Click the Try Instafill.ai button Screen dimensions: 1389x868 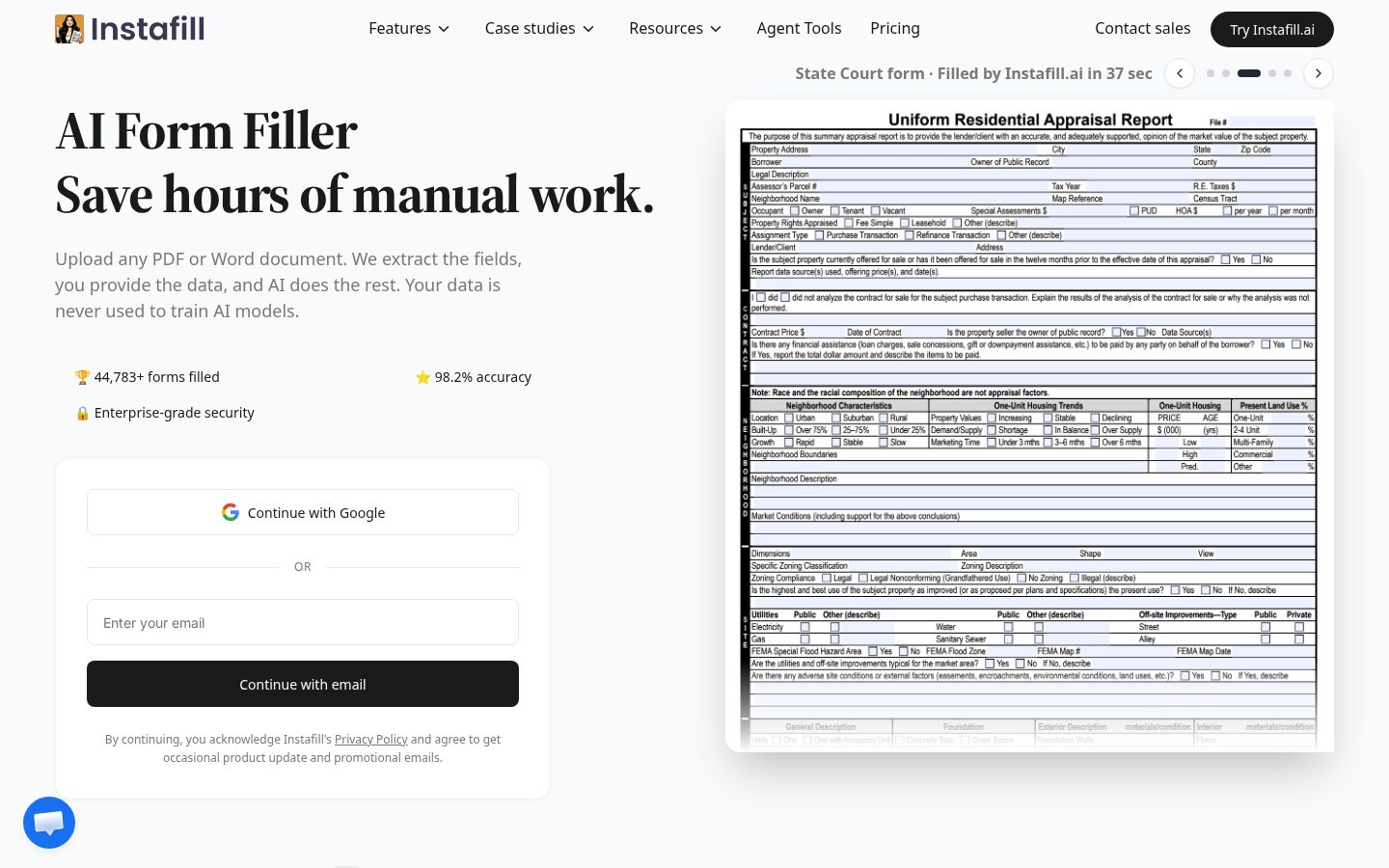click(1272, 29)
